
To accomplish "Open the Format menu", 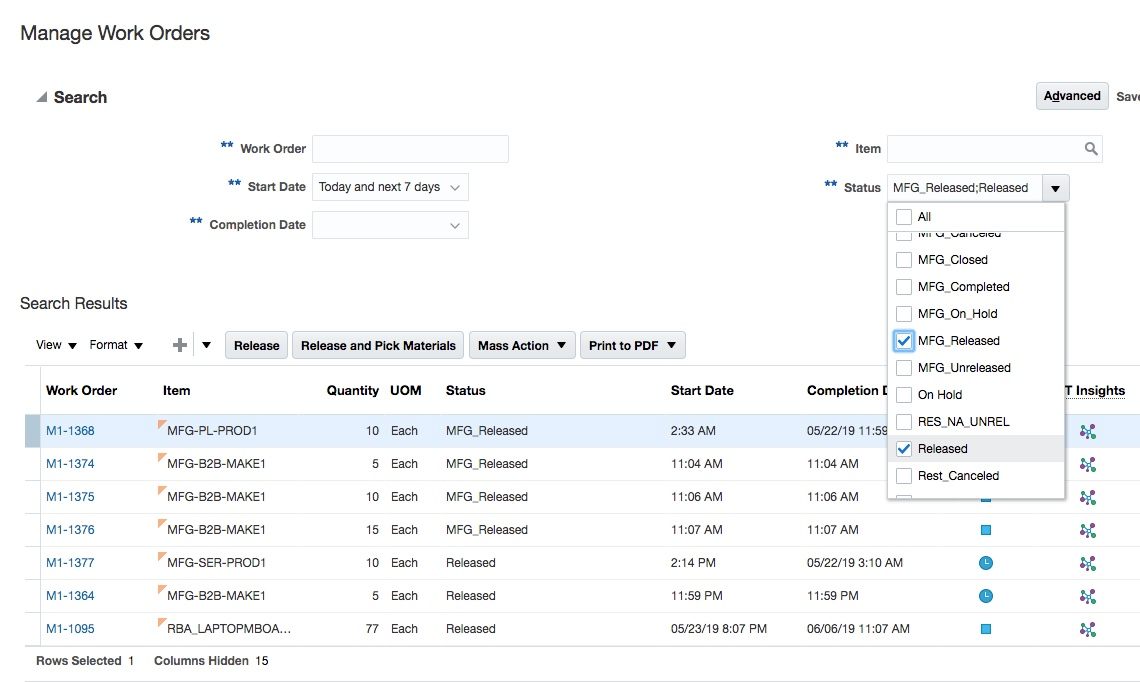I will [116, 345].
